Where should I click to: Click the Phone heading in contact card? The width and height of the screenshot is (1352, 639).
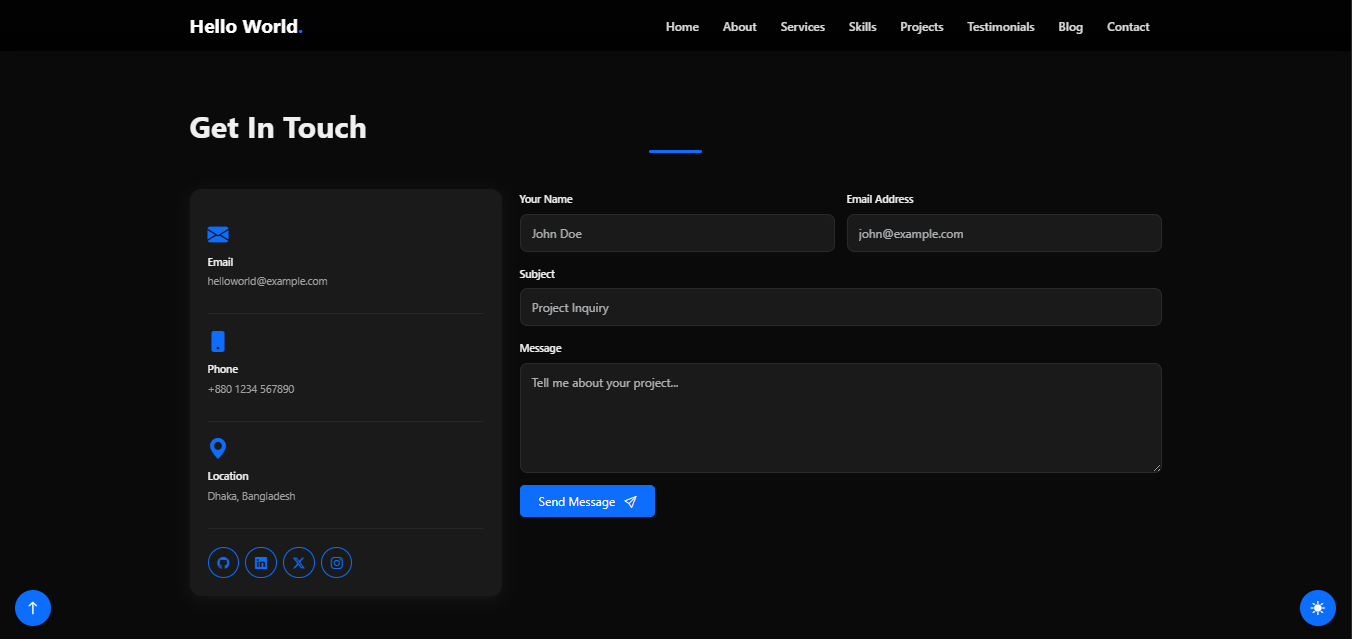pyautogui.click(x=223, y=369)
